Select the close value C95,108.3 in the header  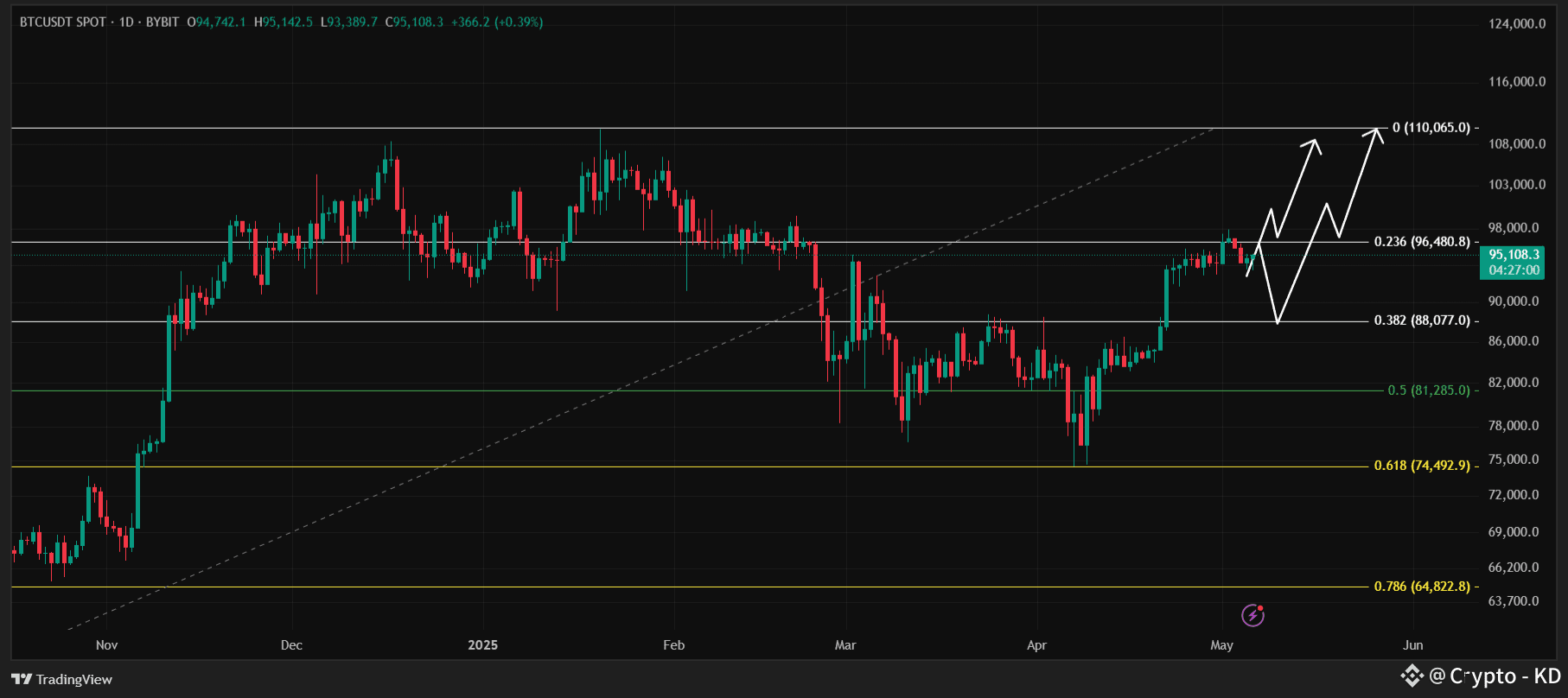pos(414,22)
